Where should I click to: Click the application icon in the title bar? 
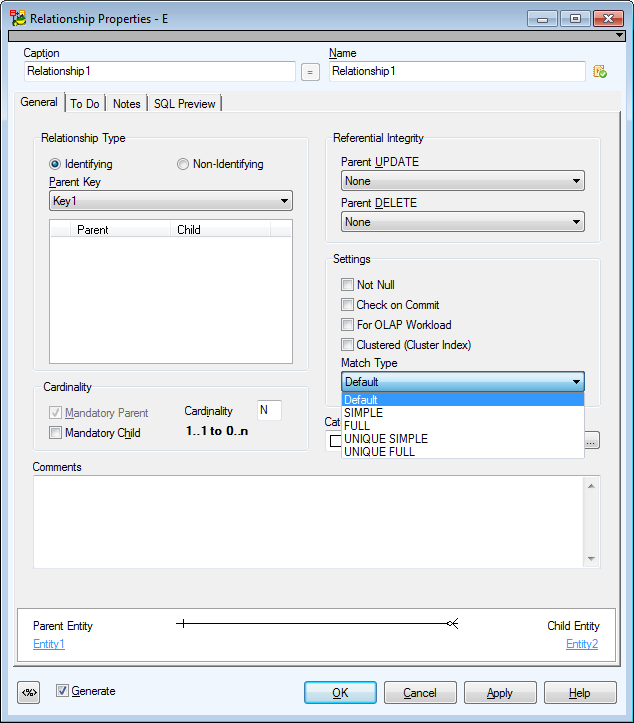[18, 18]
